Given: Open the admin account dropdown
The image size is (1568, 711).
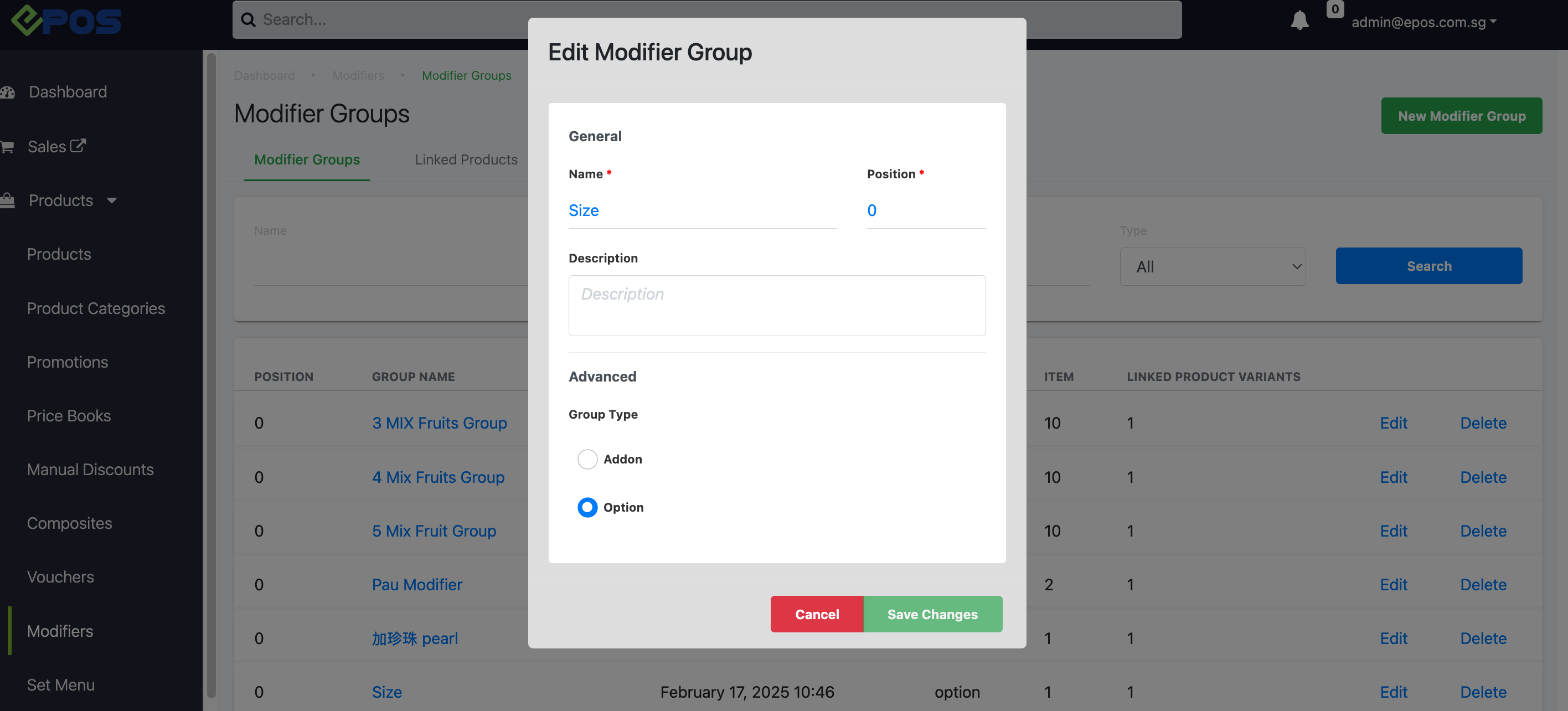Looking at the screenshot, I should pos(1423,23).
